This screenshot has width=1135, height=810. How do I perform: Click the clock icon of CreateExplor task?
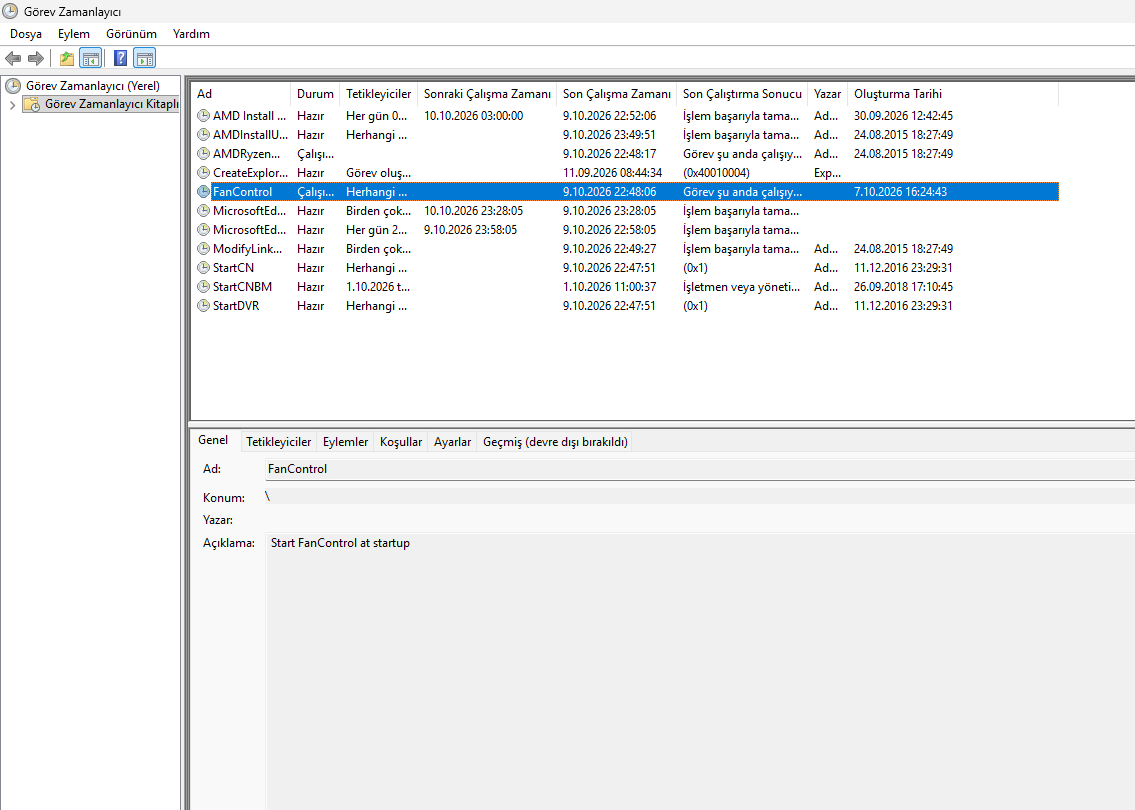tap(203, 173)
